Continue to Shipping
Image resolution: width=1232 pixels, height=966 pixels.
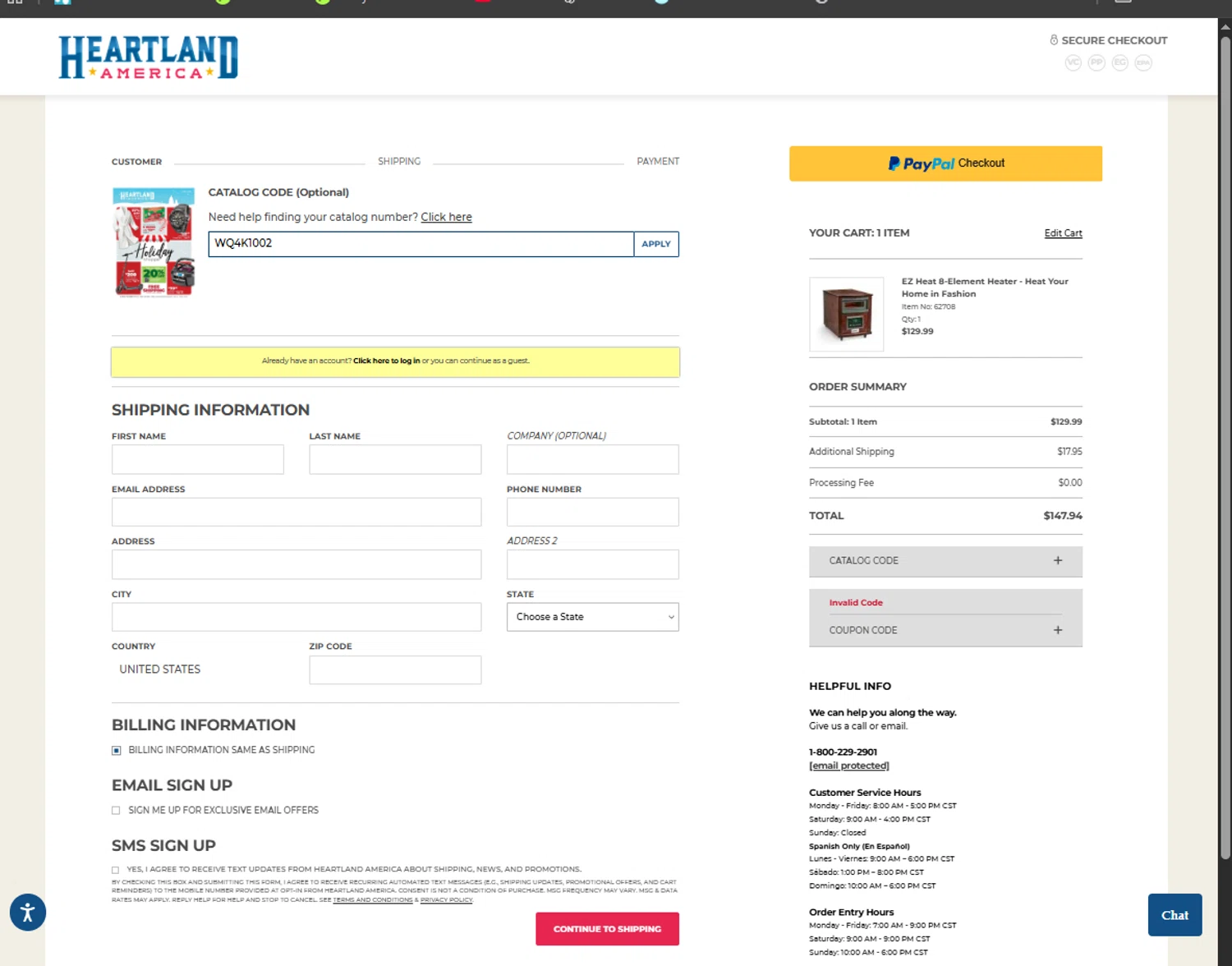tap(607, 929)
